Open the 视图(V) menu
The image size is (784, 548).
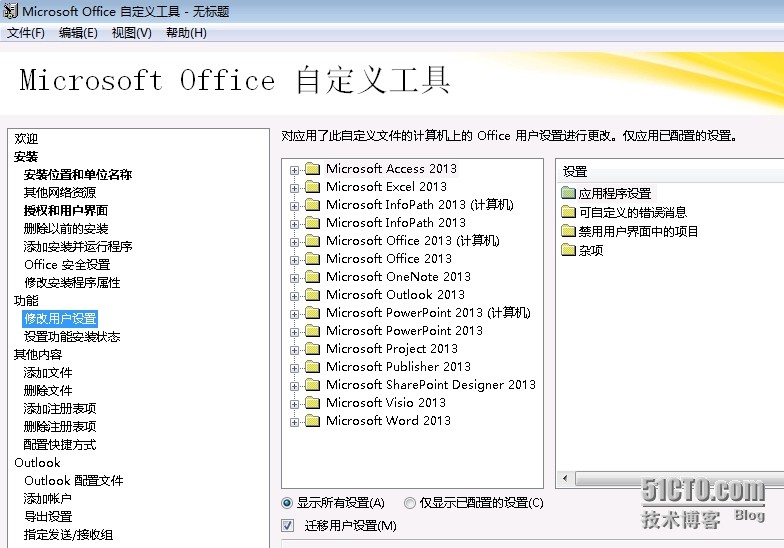point(132,33)
